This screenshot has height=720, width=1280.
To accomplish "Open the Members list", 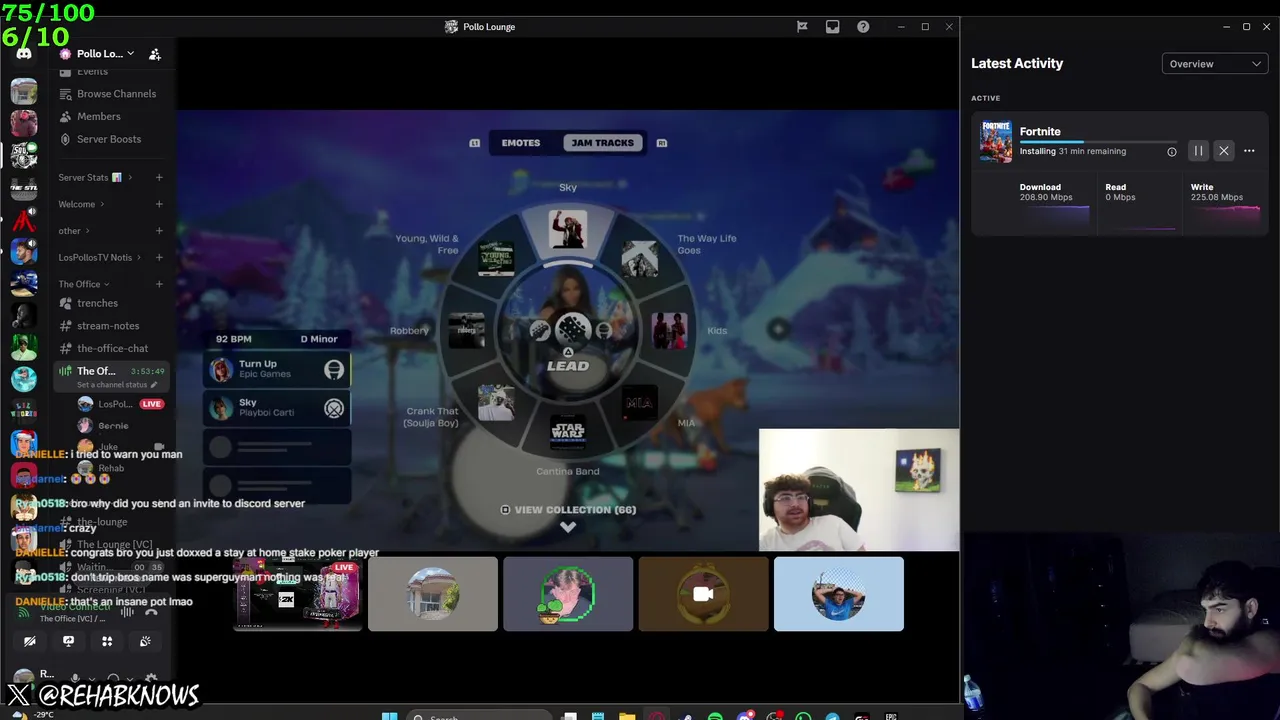I will [90, 116].
